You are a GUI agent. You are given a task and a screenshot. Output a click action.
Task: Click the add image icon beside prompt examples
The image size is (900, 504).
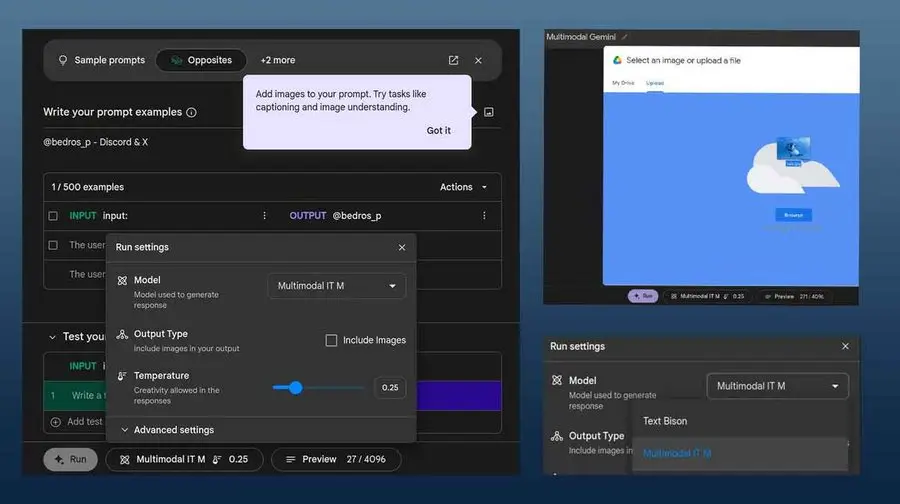pos(488,112)
